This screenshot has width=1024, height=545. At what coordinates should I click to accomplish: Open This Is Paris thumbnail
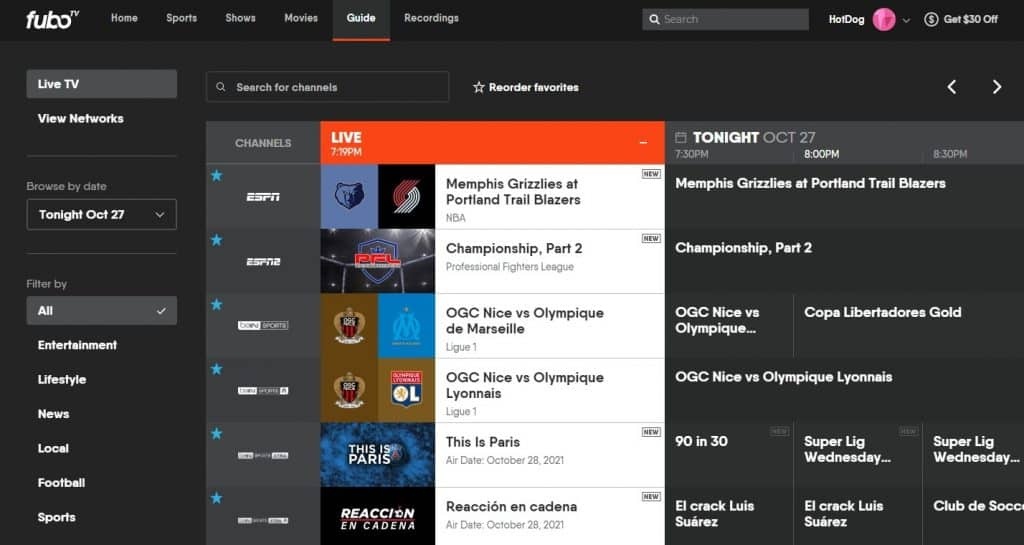pos(377,455)
